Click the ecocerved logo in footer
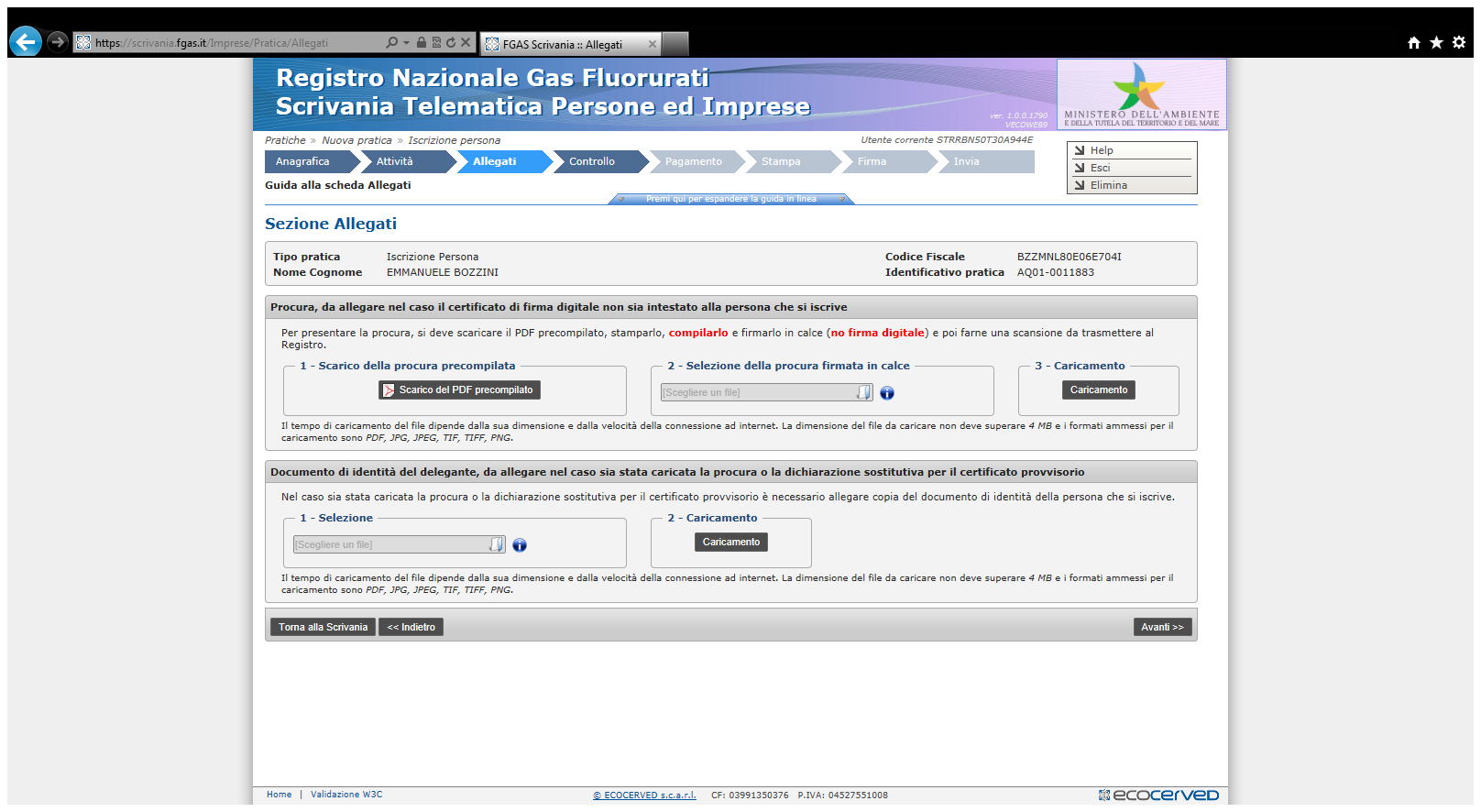Image resolution: width=1481 pixels, height=812 pixels. coord(1158,795)
